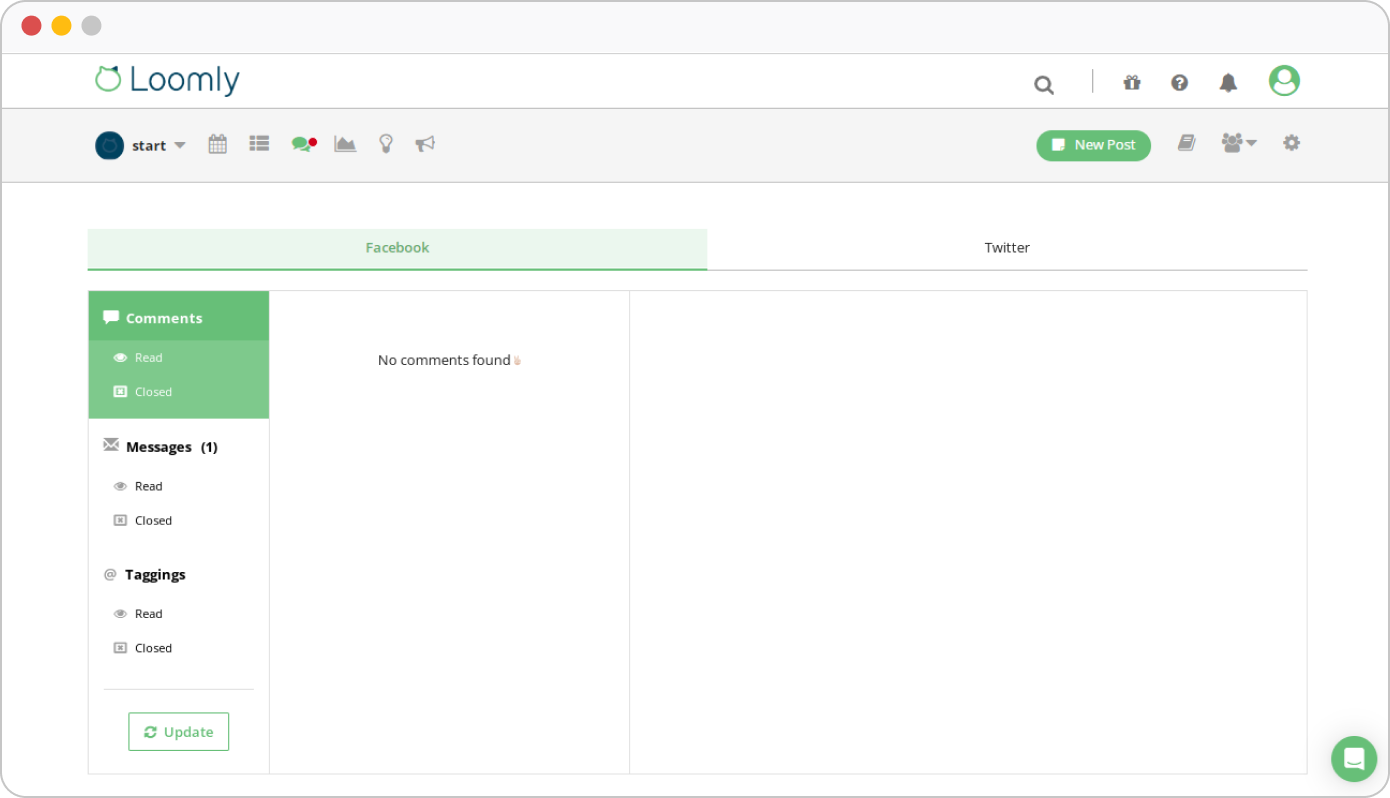Screen dimensions: 1390x798
Task: Click the Loomly logo
Action: [167, 80]
